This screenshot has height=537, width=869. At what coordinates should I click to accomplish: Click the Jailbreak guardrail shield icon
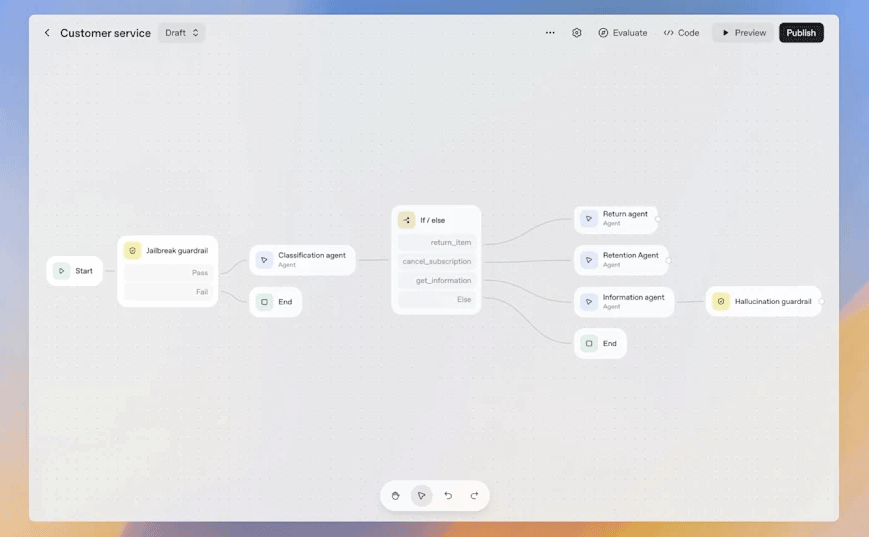(x=132, y=251)
